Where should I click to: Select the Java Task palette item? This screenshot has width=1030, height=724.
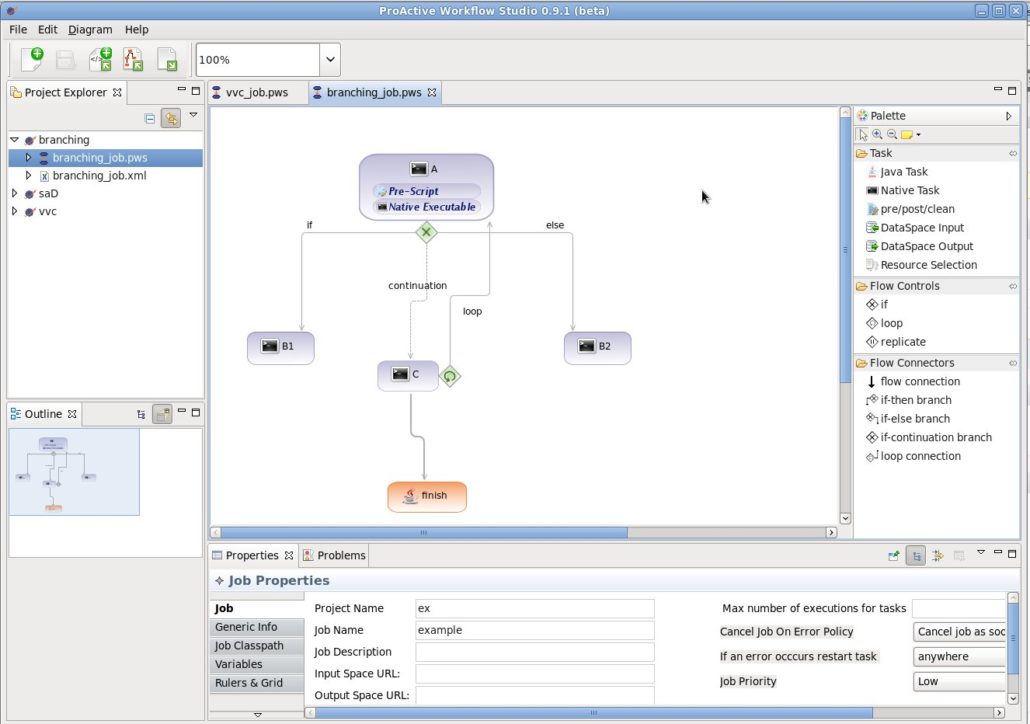pos(903,171)
